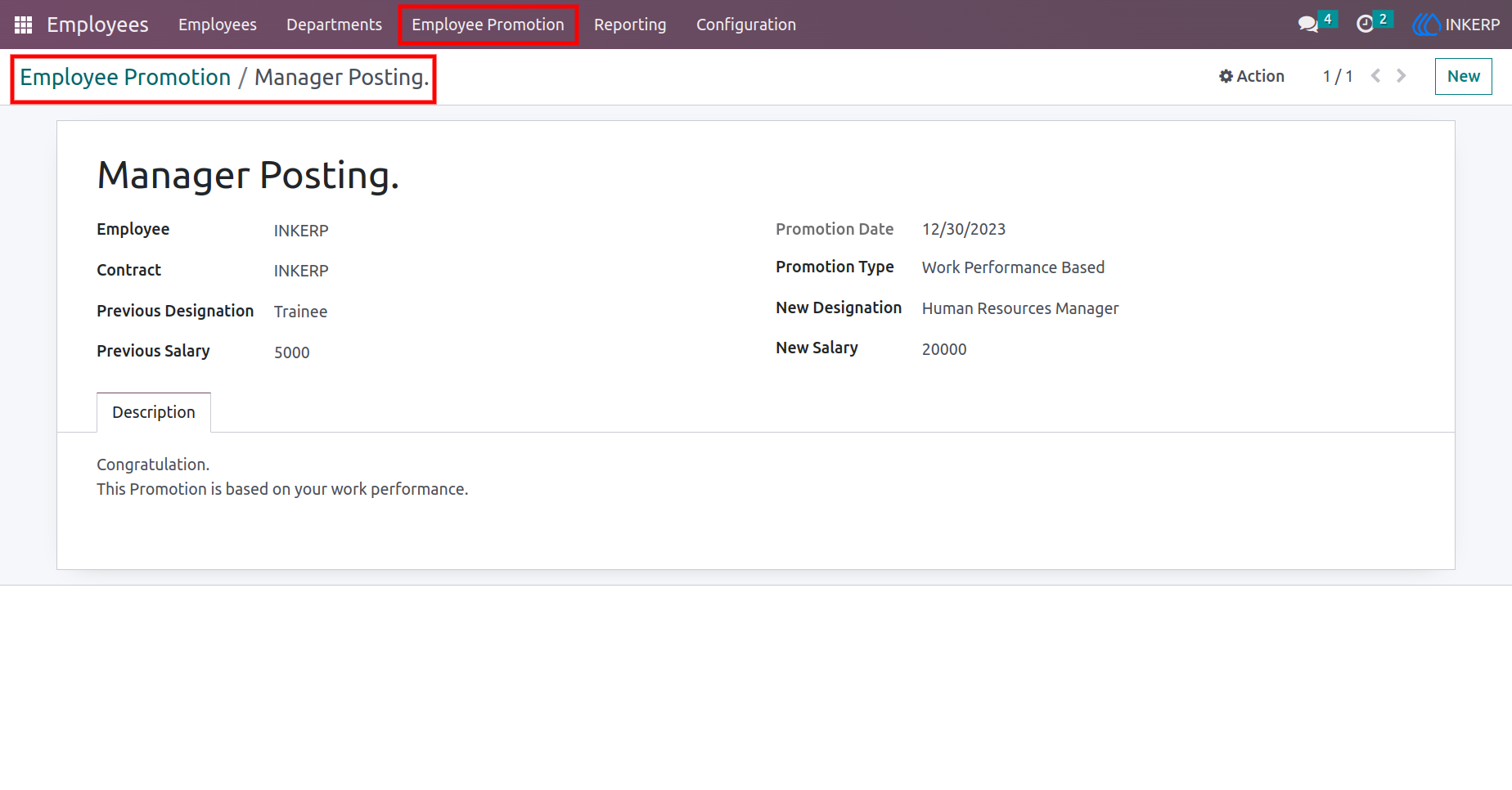Open the Employees menu
This screenshot has height=790, width=1512.
pos(218,25)
